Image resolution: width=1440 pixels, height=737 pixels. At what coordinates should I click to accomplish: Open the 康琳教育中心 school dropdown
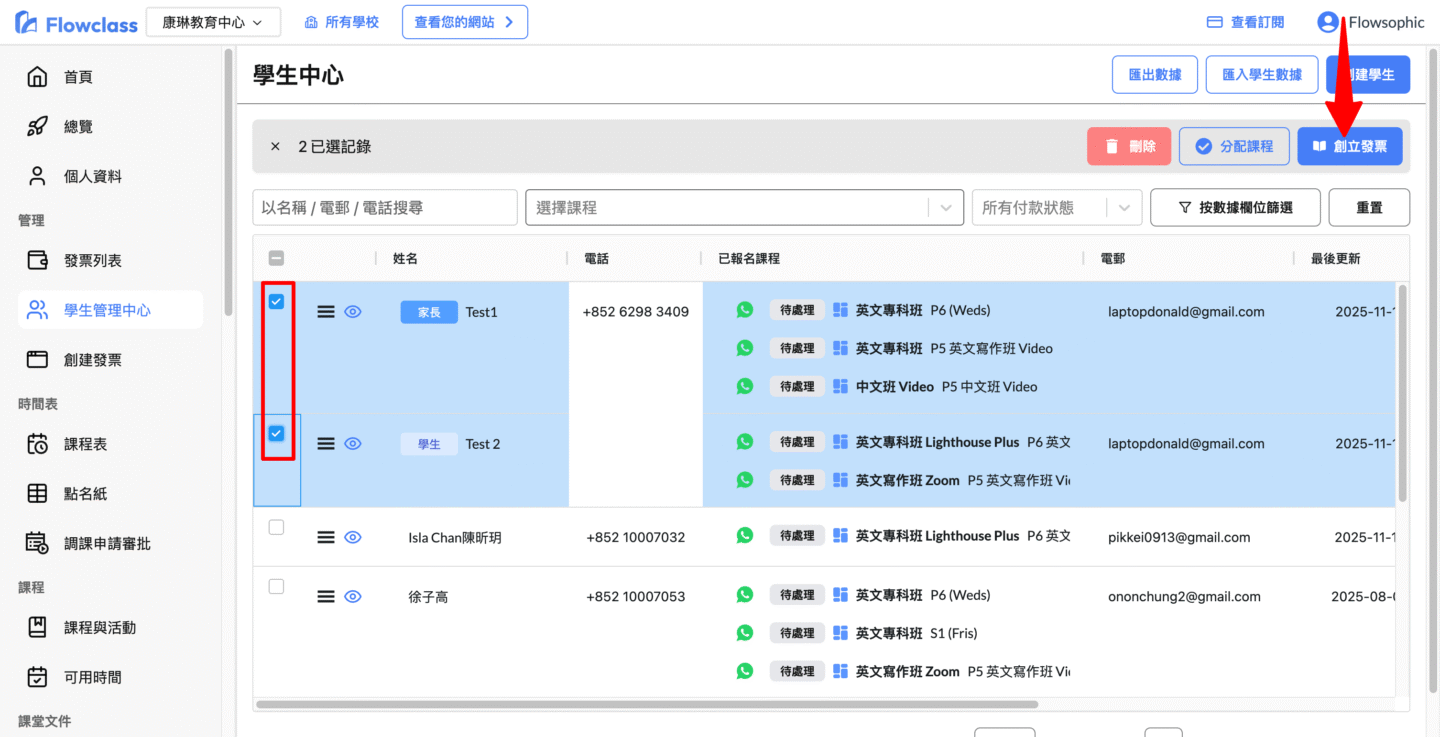[x=212, y=22]
